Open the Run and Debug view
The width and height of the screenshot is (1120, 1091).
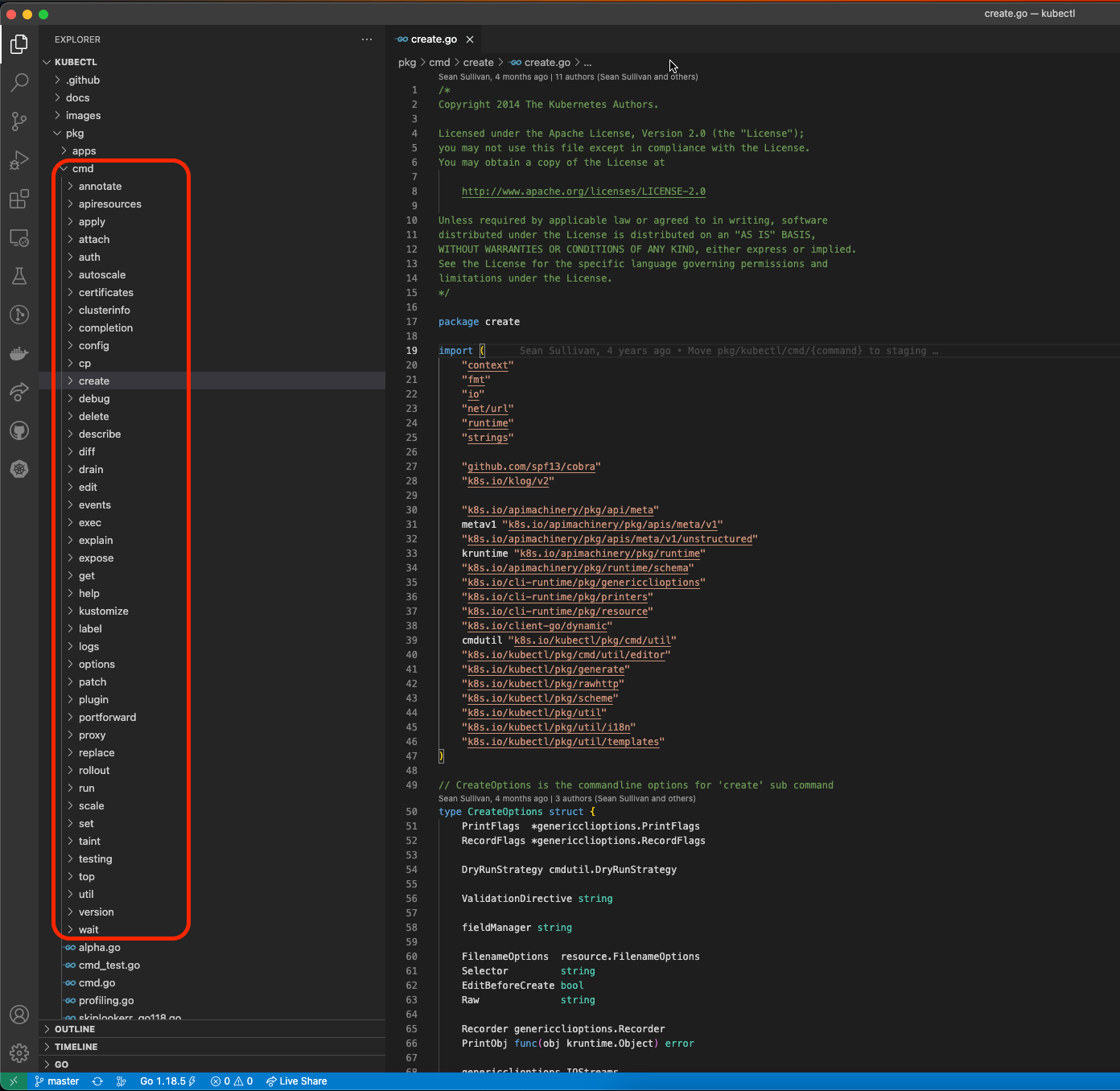tap(19, 159)
